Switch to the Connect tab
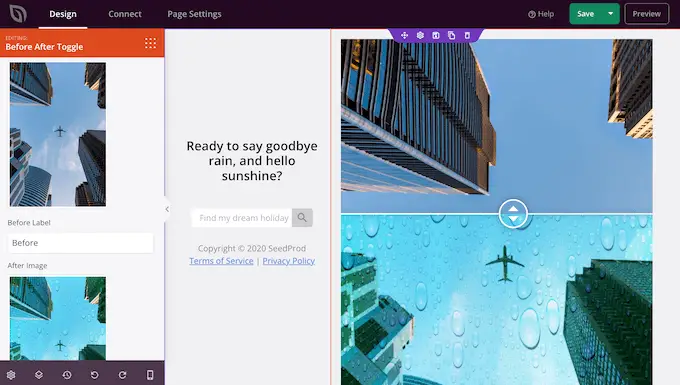The height and width of the screenshot is (385, 680). (x=125, y=14)
